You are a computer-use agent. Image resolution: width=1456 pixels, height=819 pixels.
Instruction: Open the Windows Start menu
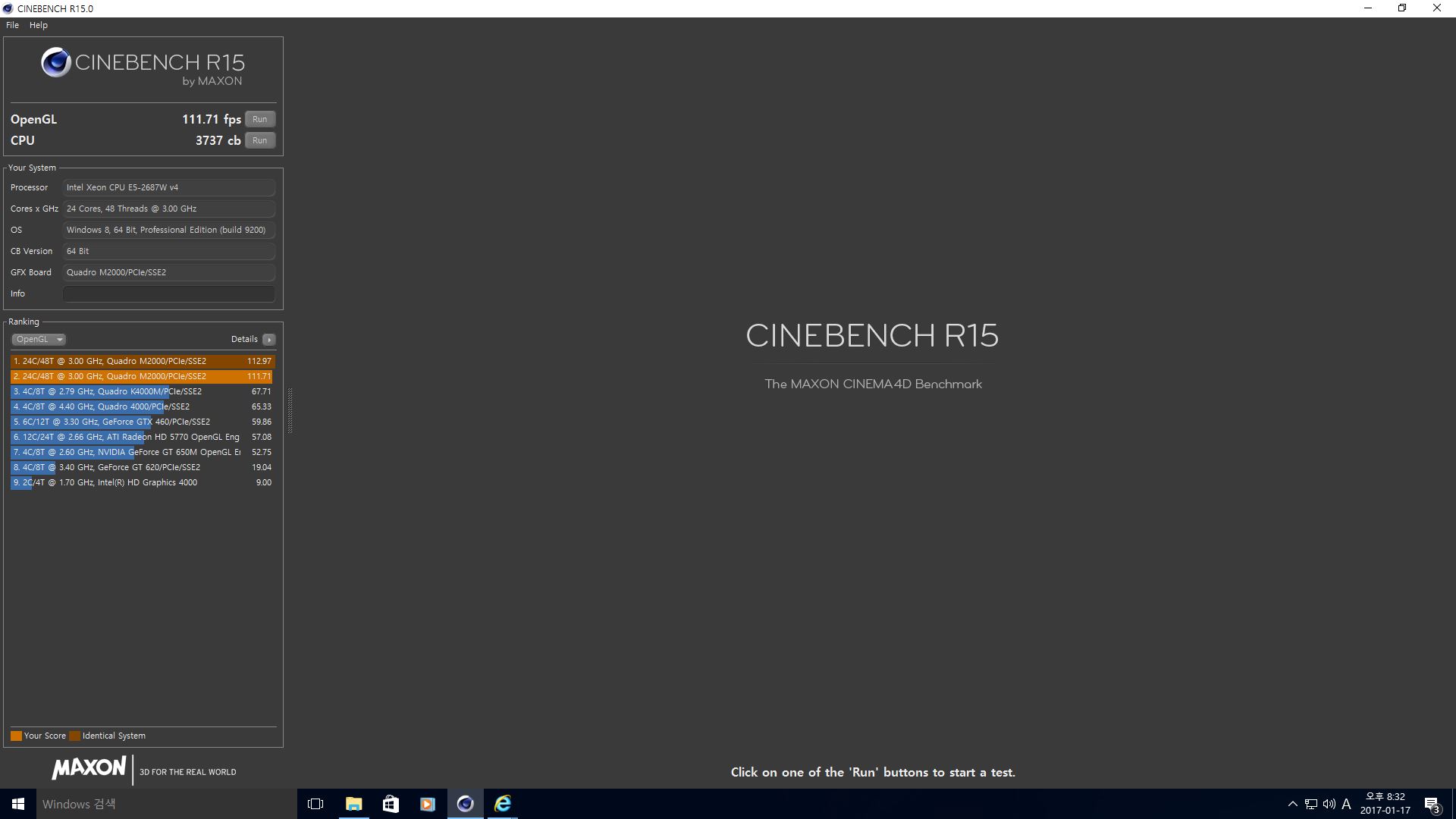click(18, 804)
